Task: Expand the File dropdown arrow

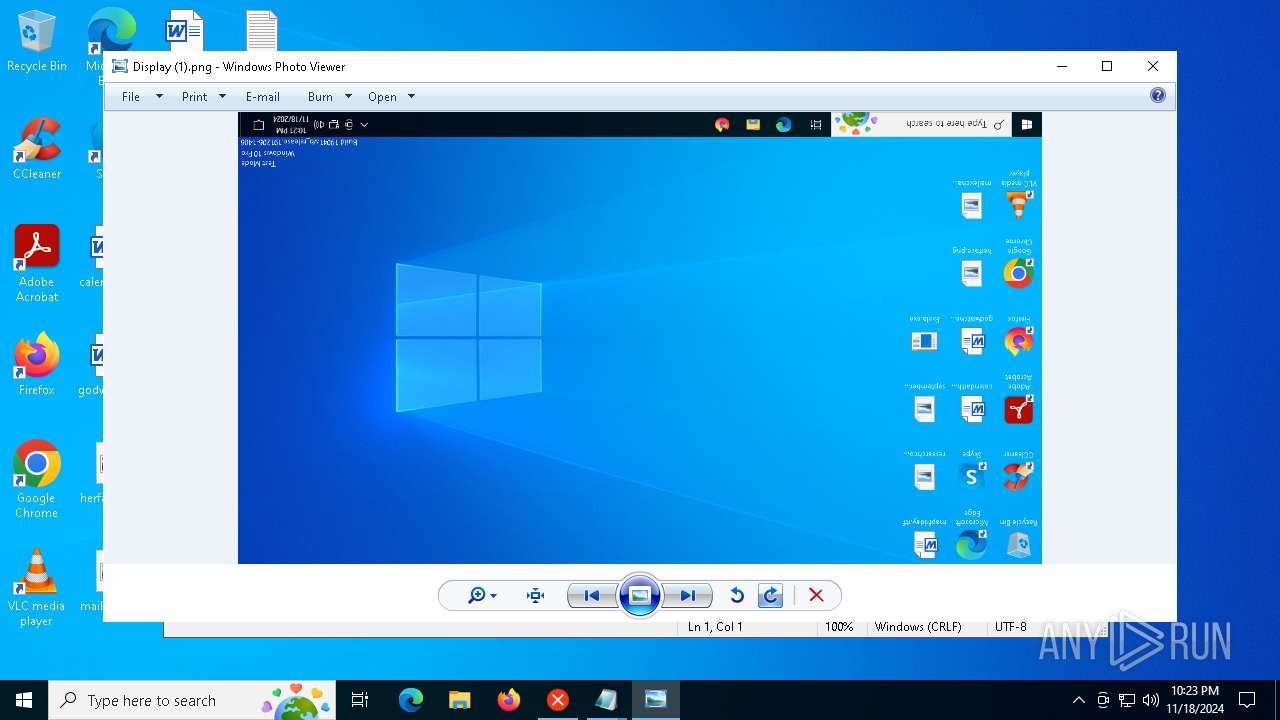Action: coord(159,97)
